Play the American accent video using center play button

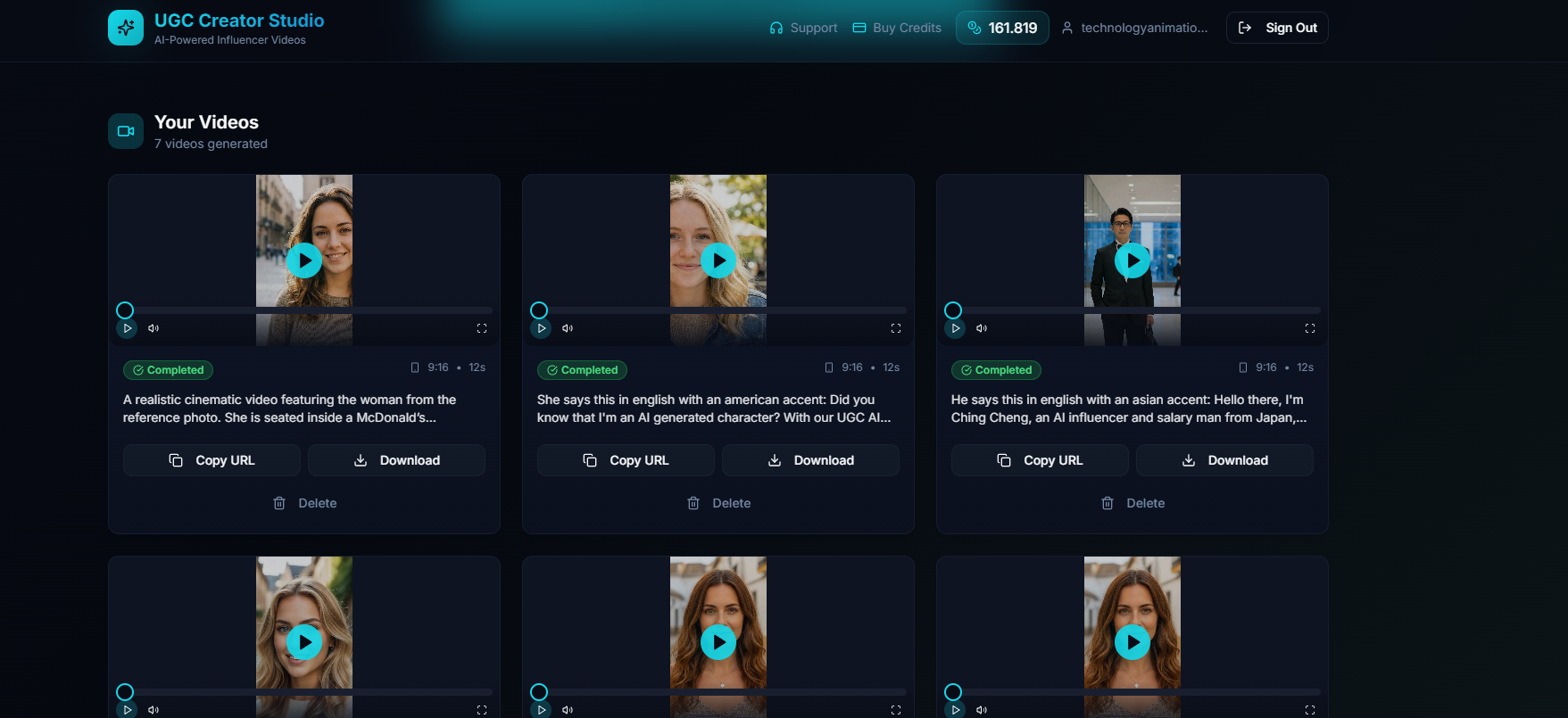pos(718,260)
